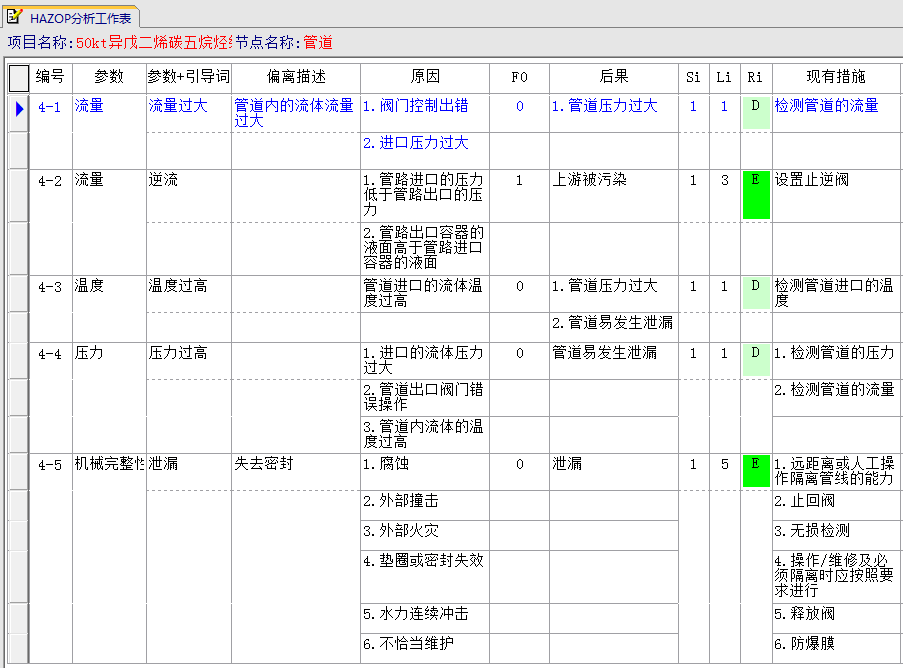Select the row number cell 4-4
The width and height of the screenshot is (903, 668).
pos(50,354)
